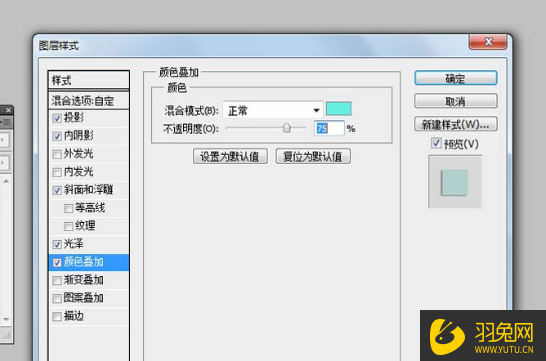Click the style preview thumbnail
This screenshot has width=546, height=361.
click(454, 182)
